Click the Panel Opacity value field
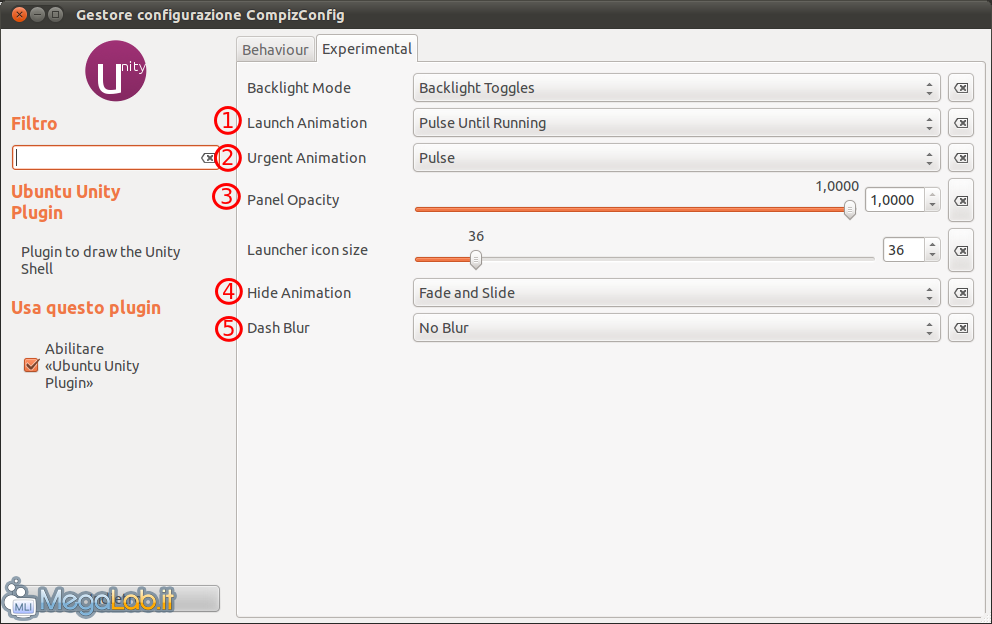The width and height of the screenshot is (992, 624). (x=895, y=200)
